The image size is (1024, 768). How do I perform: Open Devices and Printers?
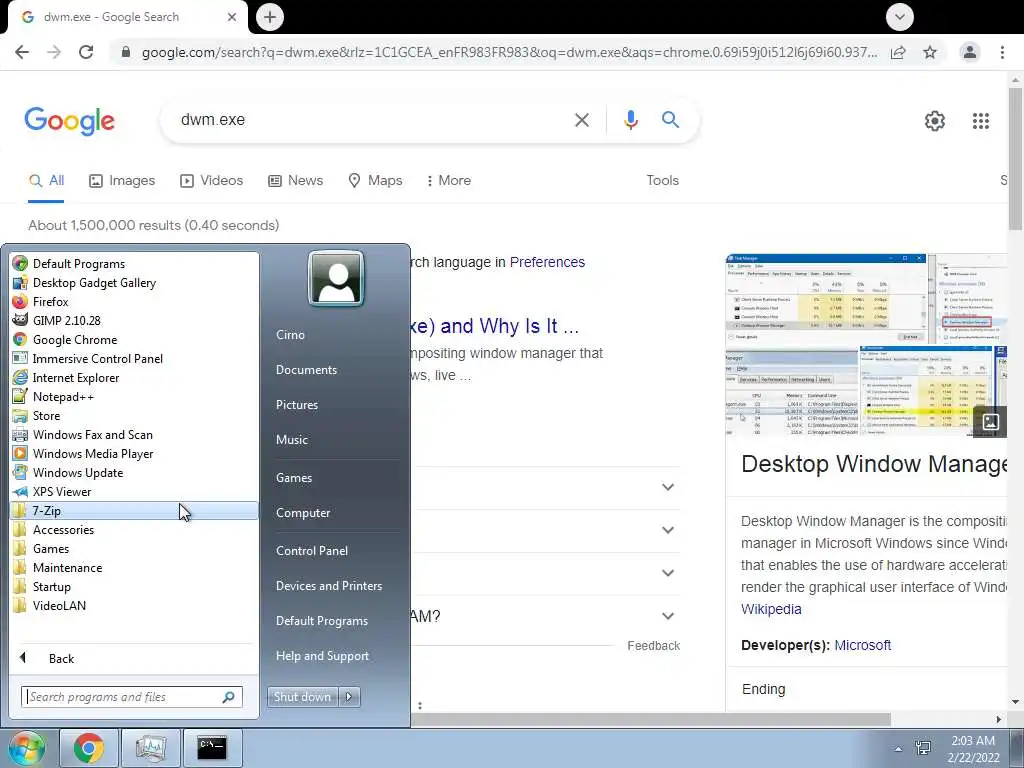329,586
